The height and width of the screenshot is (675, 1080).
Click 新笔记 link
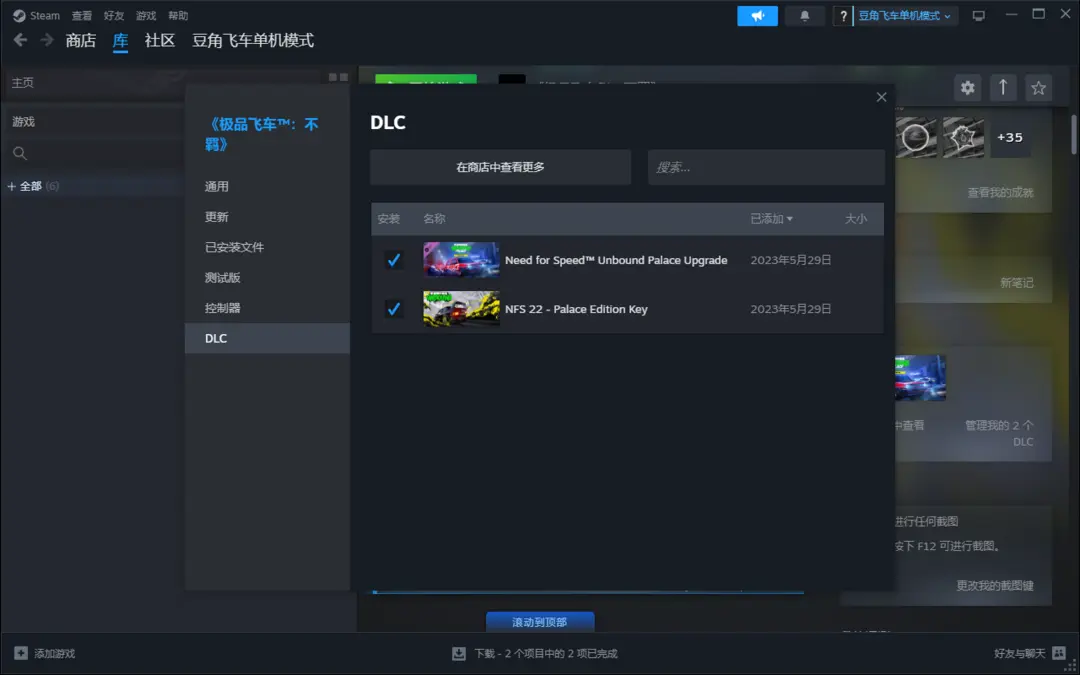(x=1017, y=282)
